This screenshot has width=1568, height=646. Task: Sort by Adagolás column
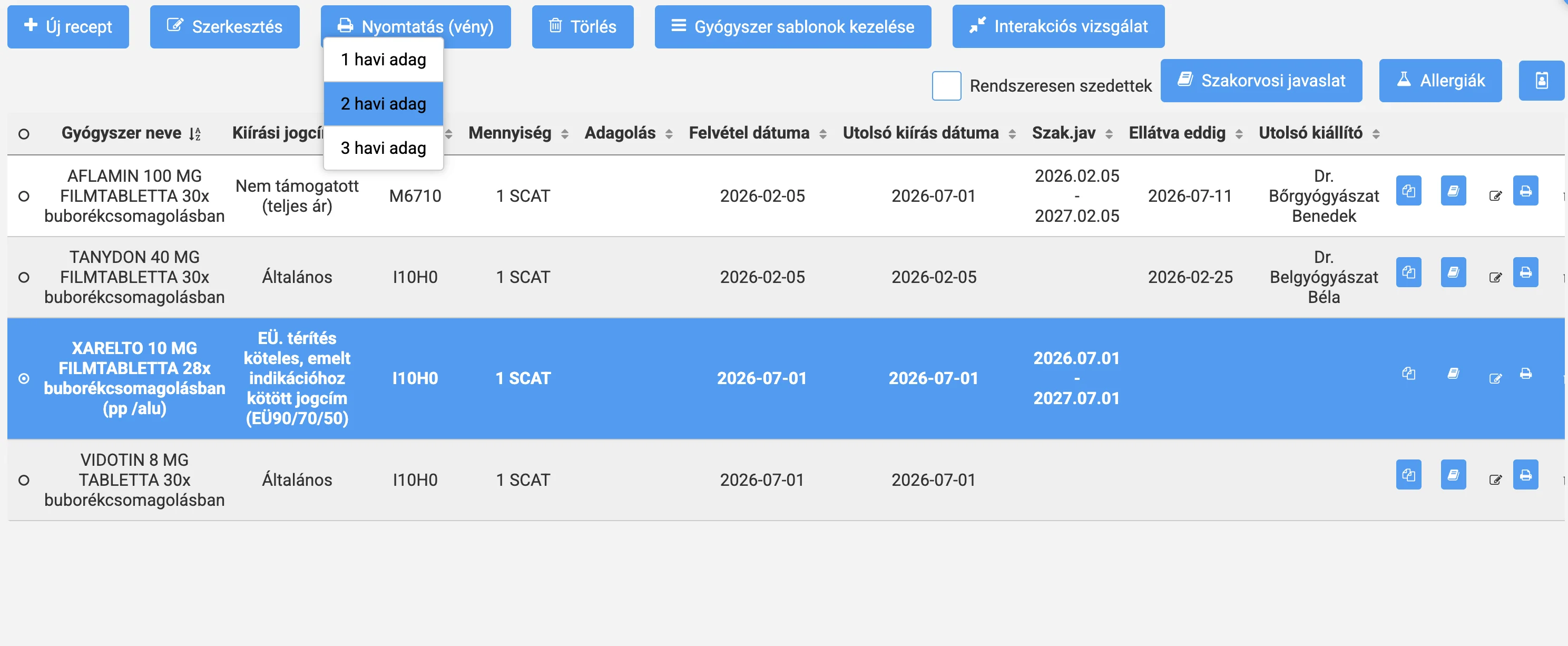pyautogui.click(x=628, y=133)
